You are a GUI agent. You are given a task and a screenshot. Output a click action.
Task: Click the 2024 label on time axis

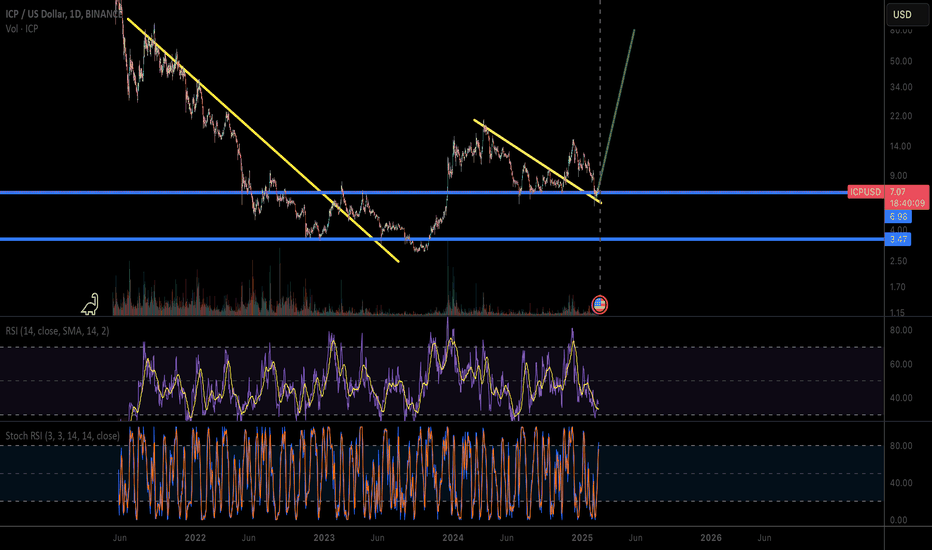coord(453,538)
